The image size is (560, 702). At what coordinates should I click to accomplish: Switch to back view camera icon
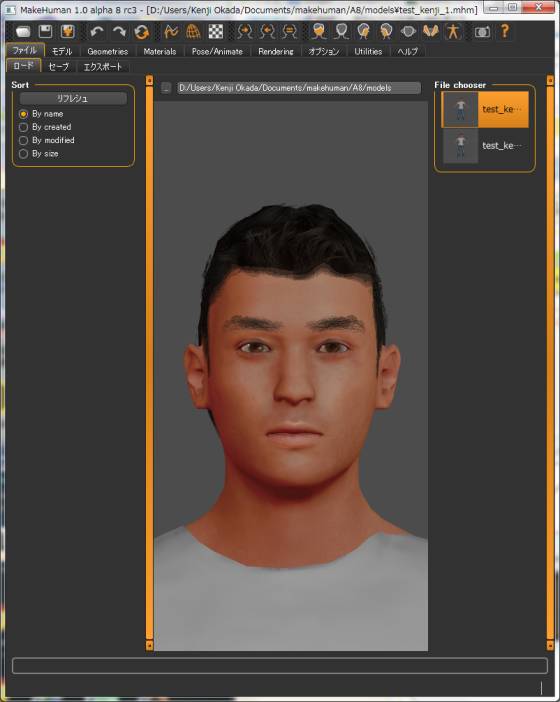click(x=342, y=31)
